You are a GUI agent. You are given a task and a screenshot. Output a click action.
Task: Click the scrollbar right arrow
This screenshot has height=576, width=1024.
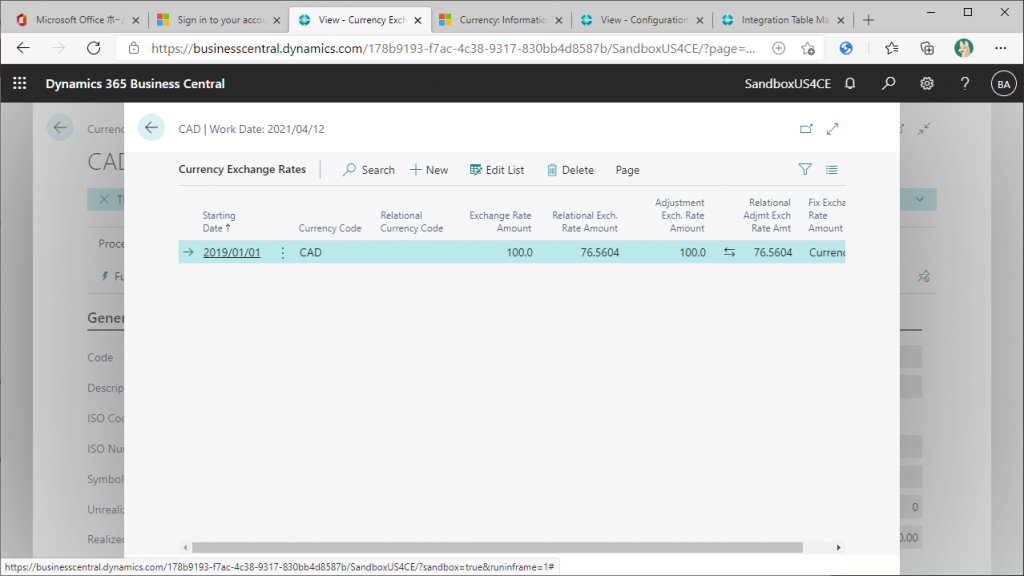[x=839, y=547]
